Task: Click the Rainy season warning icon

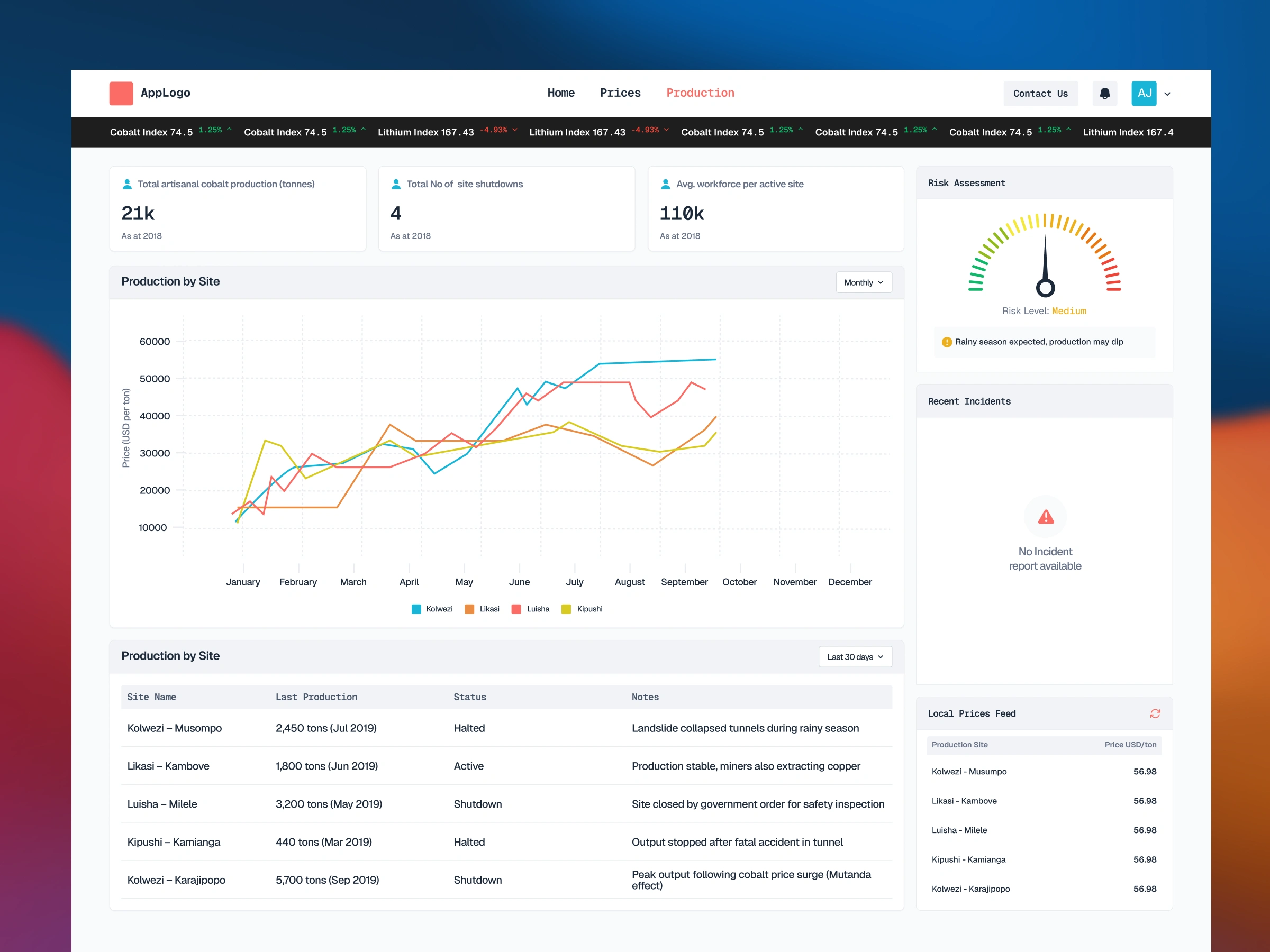Action: click(x=947, y=342)
